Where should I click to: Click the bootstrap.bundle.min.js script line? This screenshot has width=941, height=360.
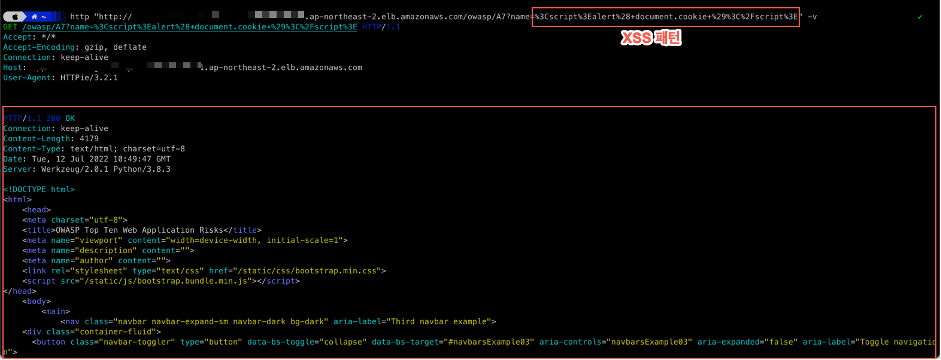[x=161, y=281]
